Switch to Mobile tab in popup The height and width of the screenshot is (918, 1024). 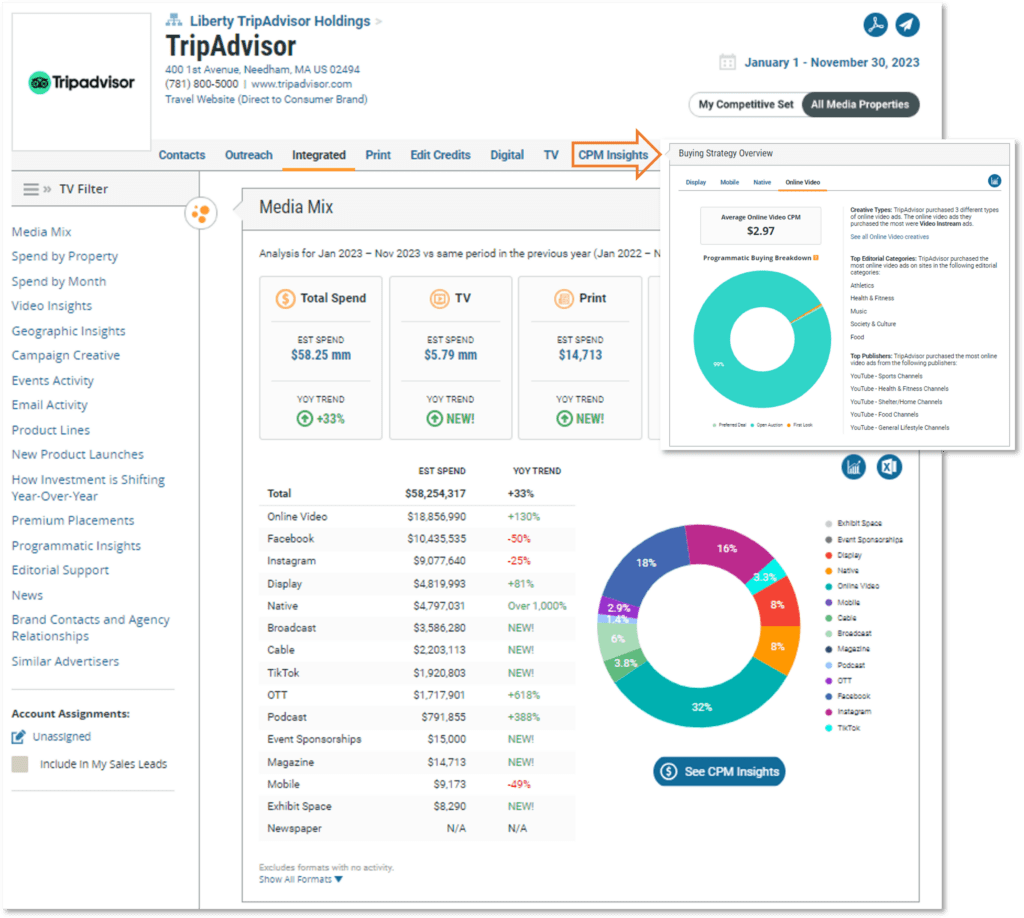(x=729, y=182)
